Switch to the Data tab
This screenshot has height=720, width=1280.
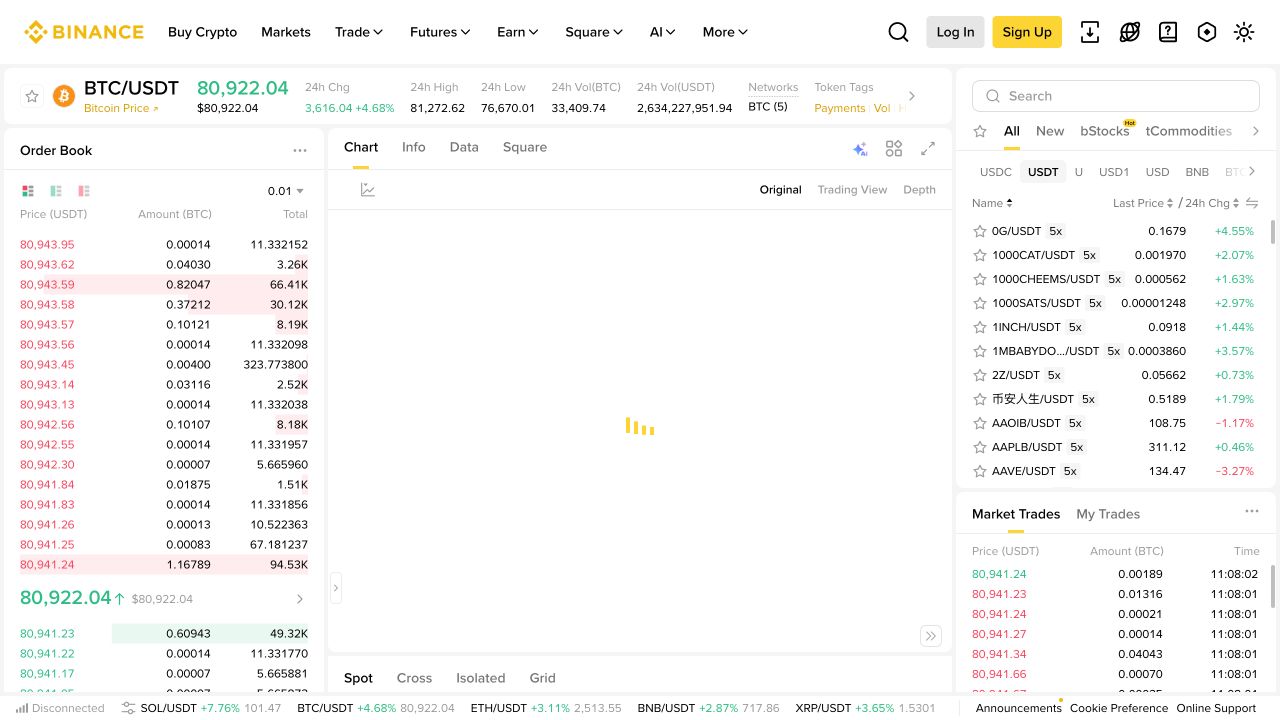click(x=464, y=147)
